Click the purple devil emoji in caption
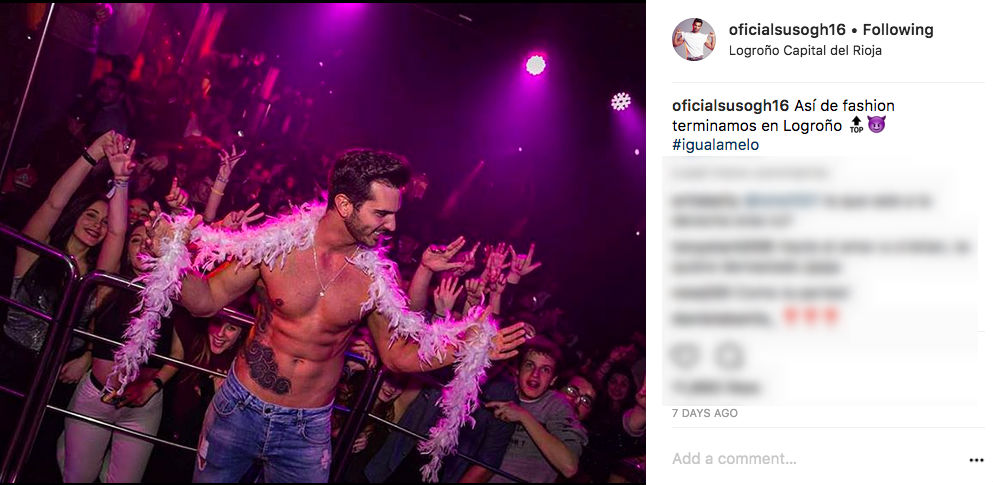Screen dimensions: 993x485 click(876, 125)
